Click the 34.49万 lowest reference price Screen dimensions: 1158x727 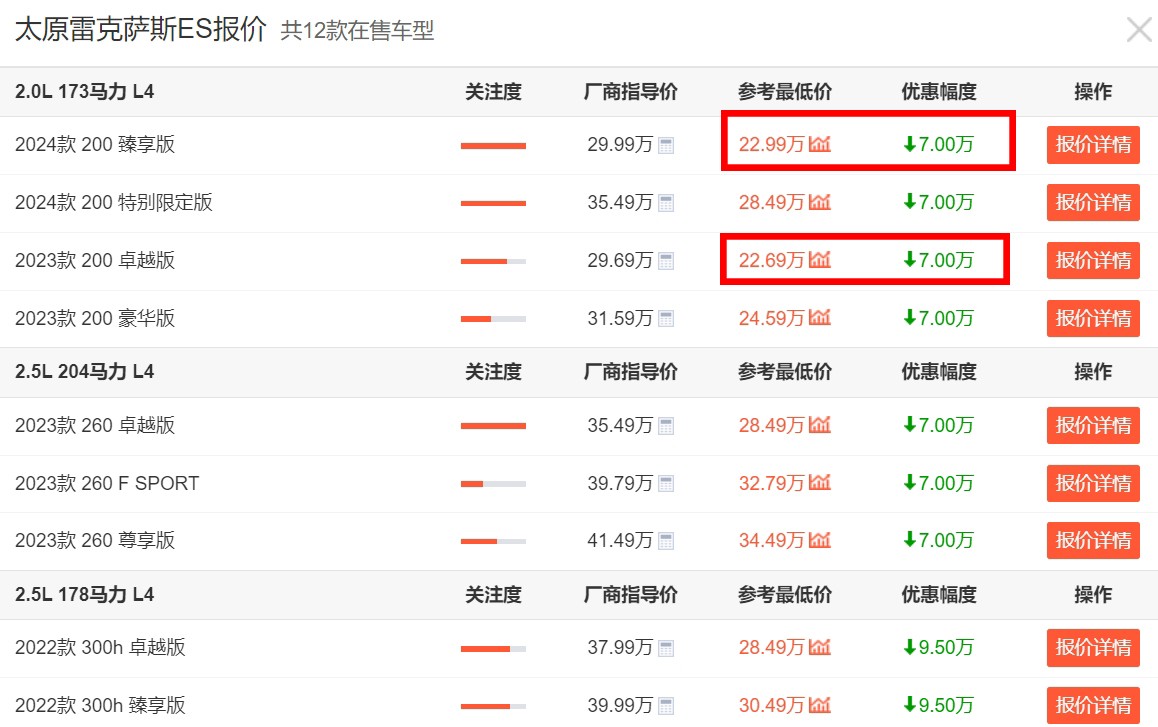pos(771,541)
